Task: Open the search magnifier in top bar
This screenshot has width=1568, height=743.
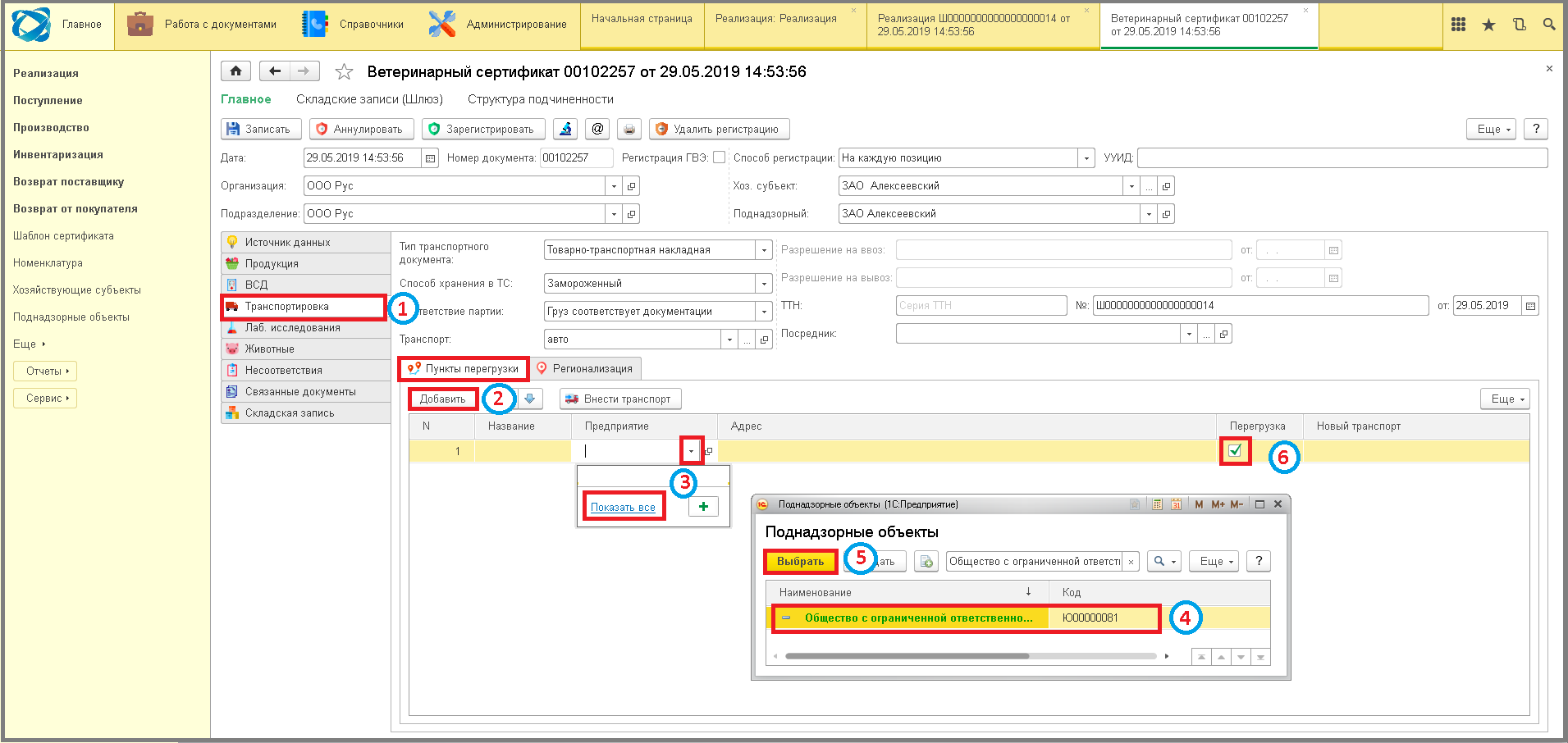Action: (1548, 25)
